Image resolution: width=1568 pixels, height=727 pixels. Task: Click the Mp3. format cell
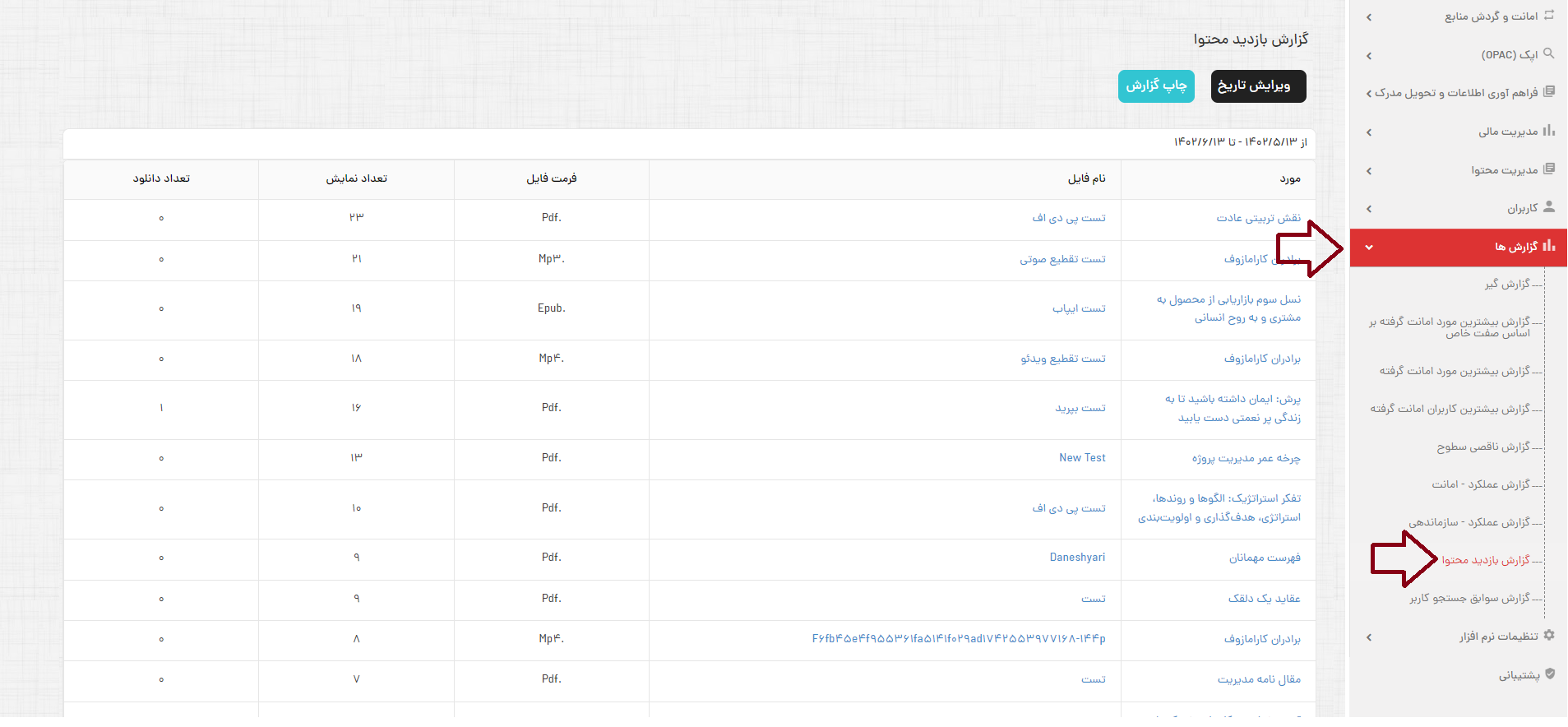(x=552, y=259)
